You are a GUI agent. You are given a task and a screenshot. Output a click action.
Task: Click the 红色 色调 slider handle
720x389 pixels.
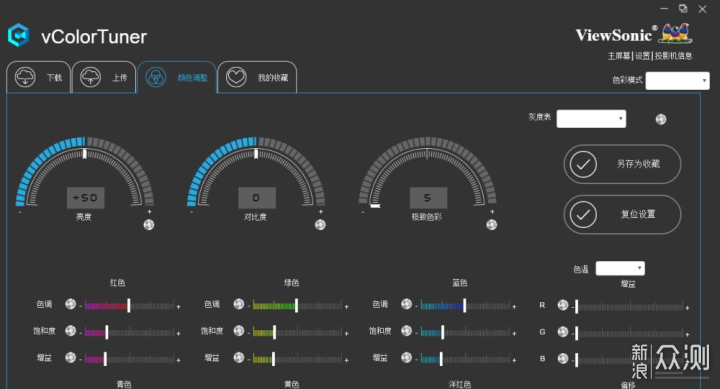click(129, 305)
